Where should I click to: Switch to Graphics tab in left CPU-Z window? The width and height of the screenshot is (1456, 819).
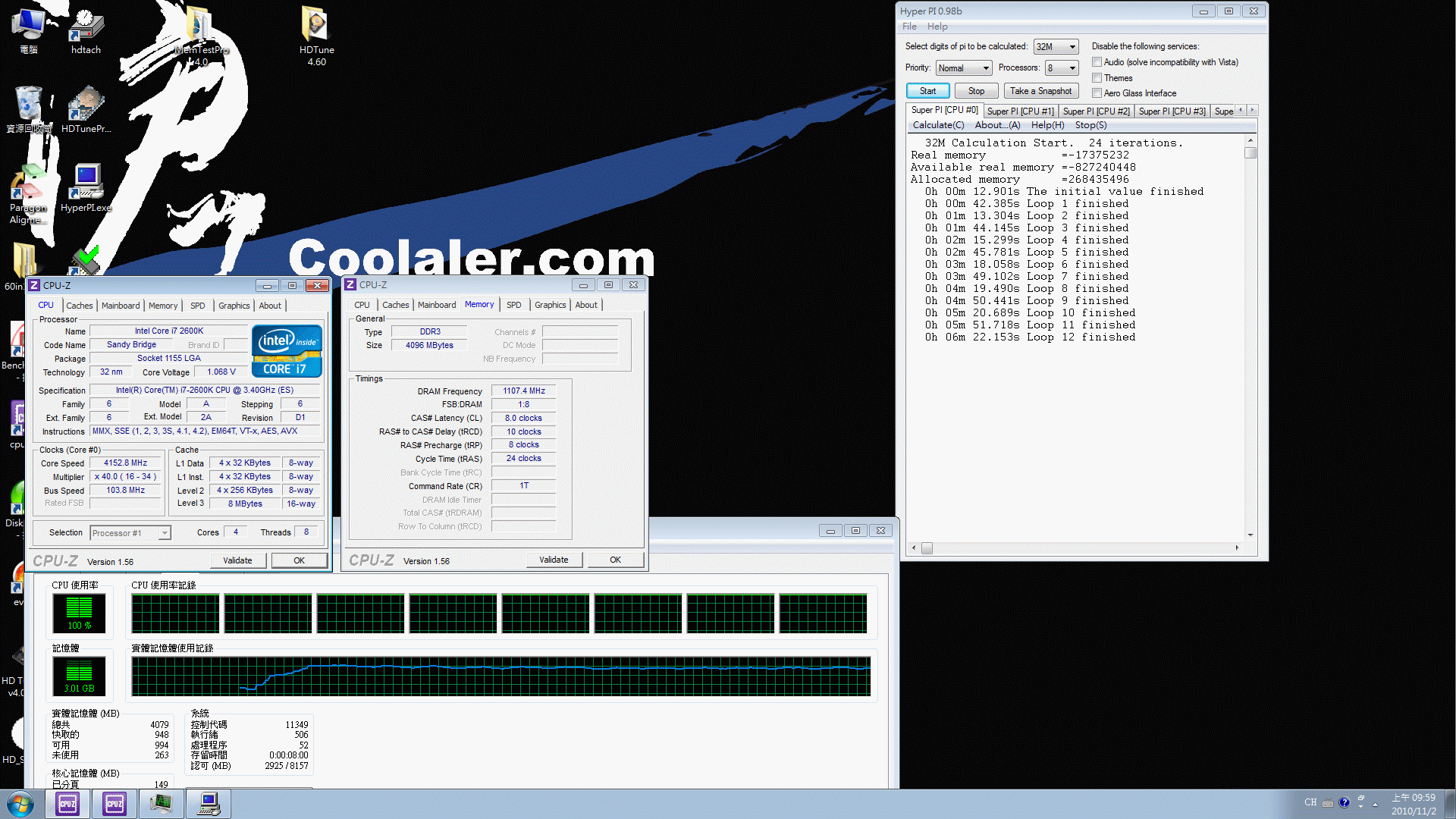pos(233,305)
